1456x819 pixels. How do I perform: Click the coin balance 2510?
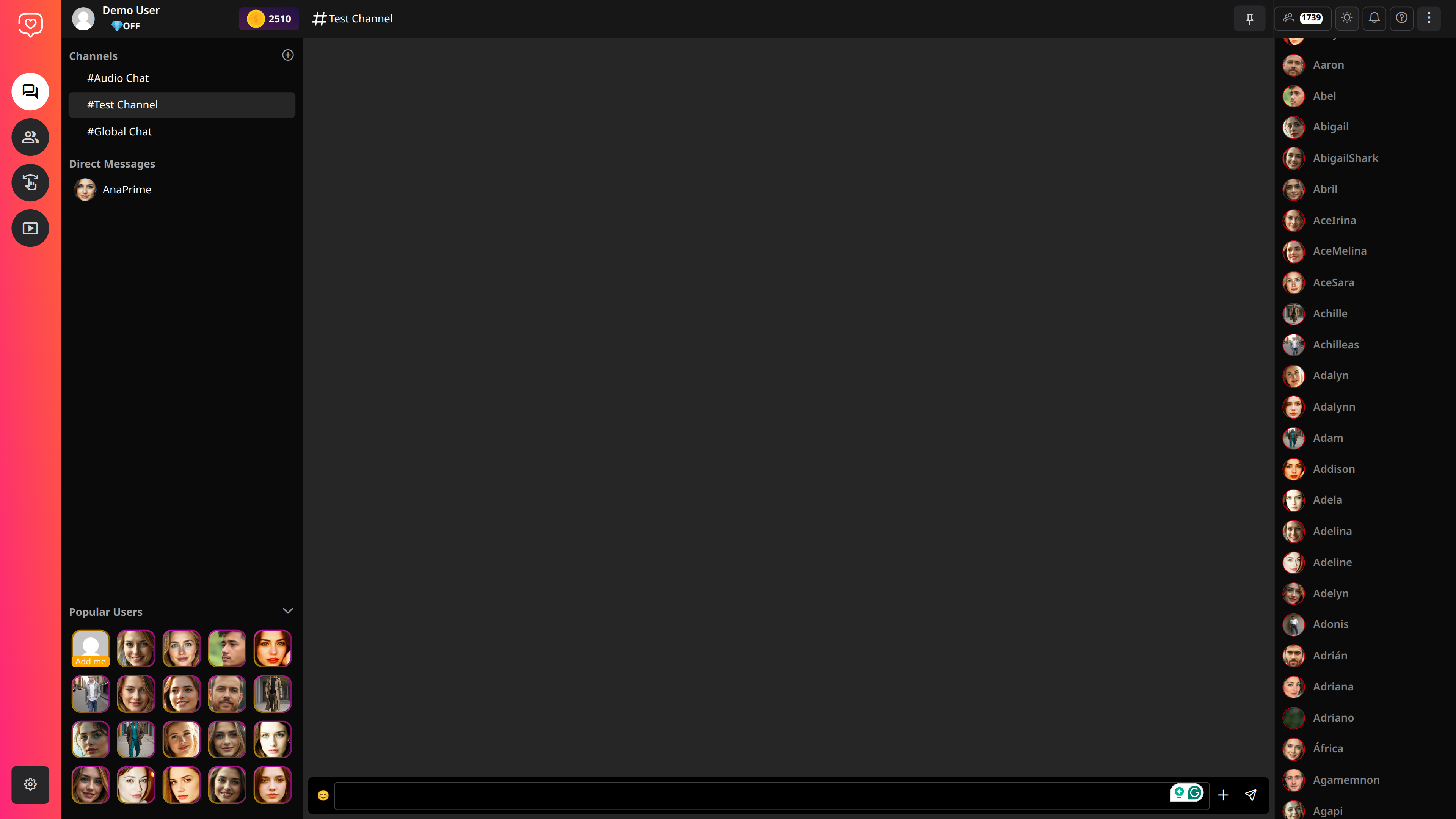pos(269,19)
